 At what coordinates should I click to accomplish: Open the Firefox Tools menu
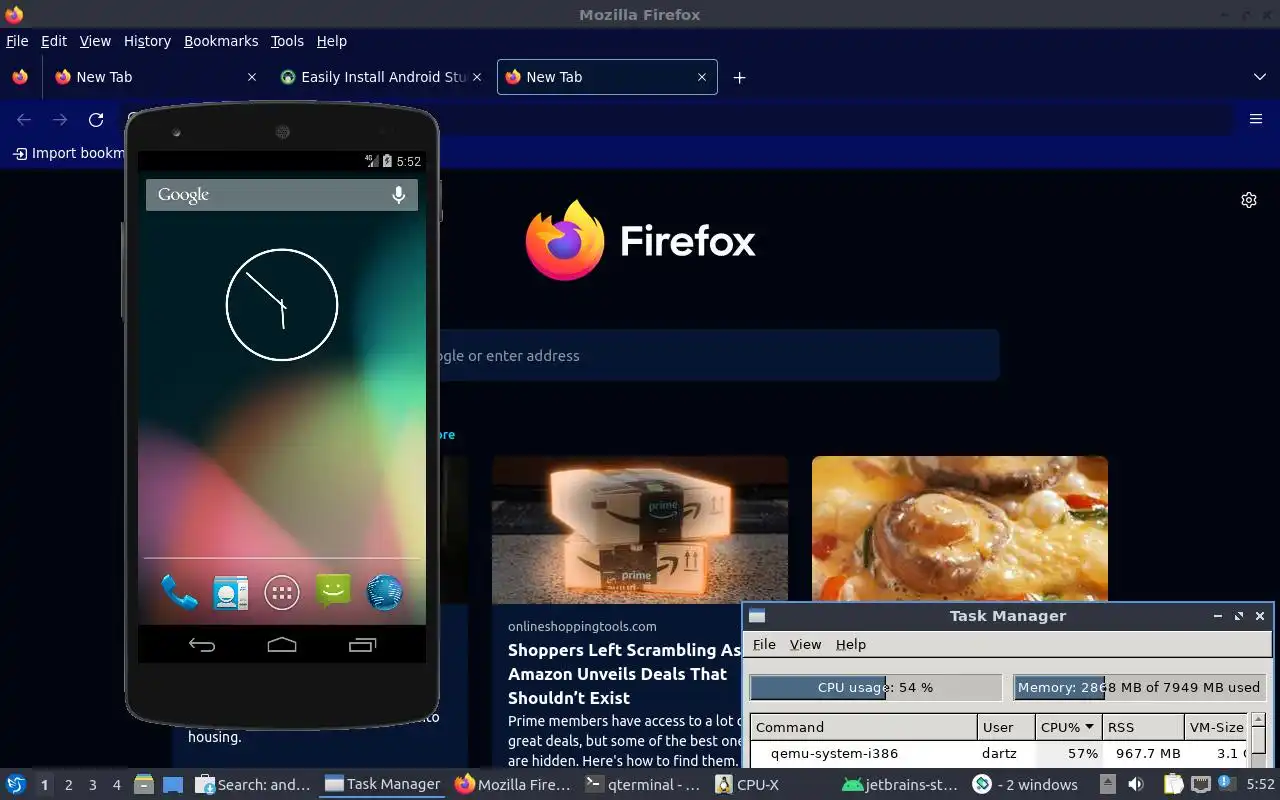pos(287,41)
